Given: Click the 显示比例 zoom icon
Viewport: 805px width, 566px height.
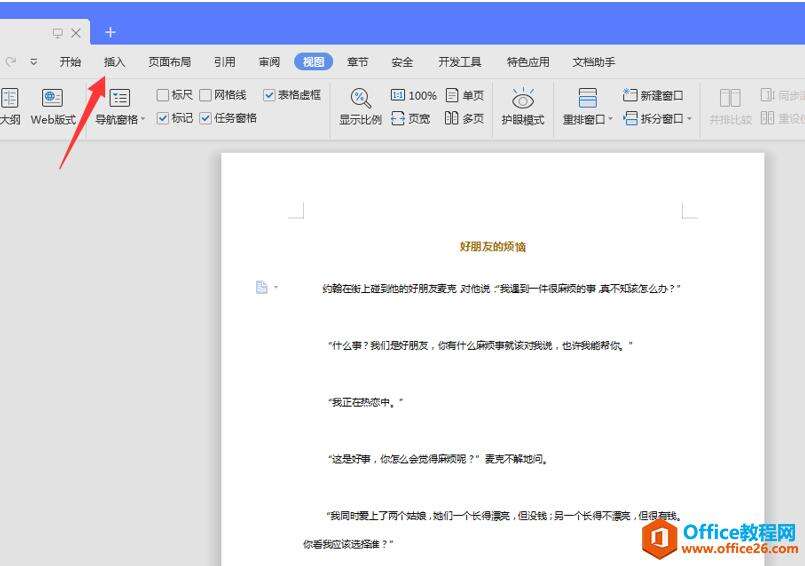Looking at the screenshot, I should coord(360,106).
